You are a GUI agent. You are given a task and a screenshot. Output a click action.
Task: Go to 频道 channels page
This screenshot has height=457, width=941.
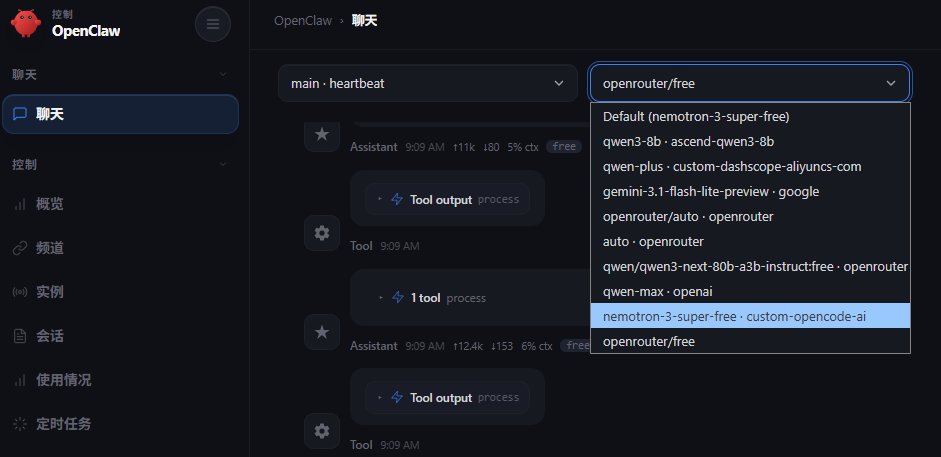point(49,248)
